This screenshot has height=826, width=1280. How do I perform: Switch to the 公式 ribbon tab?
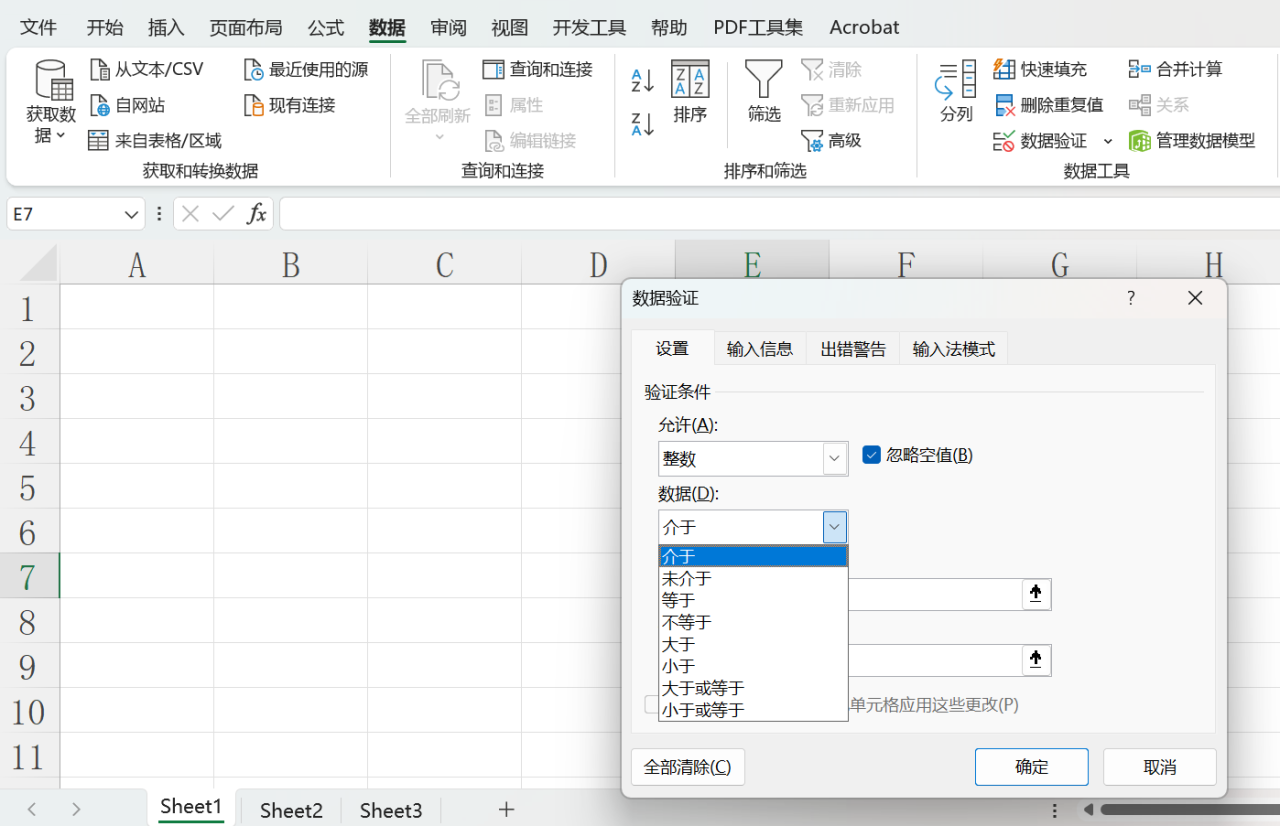(326, 27)
